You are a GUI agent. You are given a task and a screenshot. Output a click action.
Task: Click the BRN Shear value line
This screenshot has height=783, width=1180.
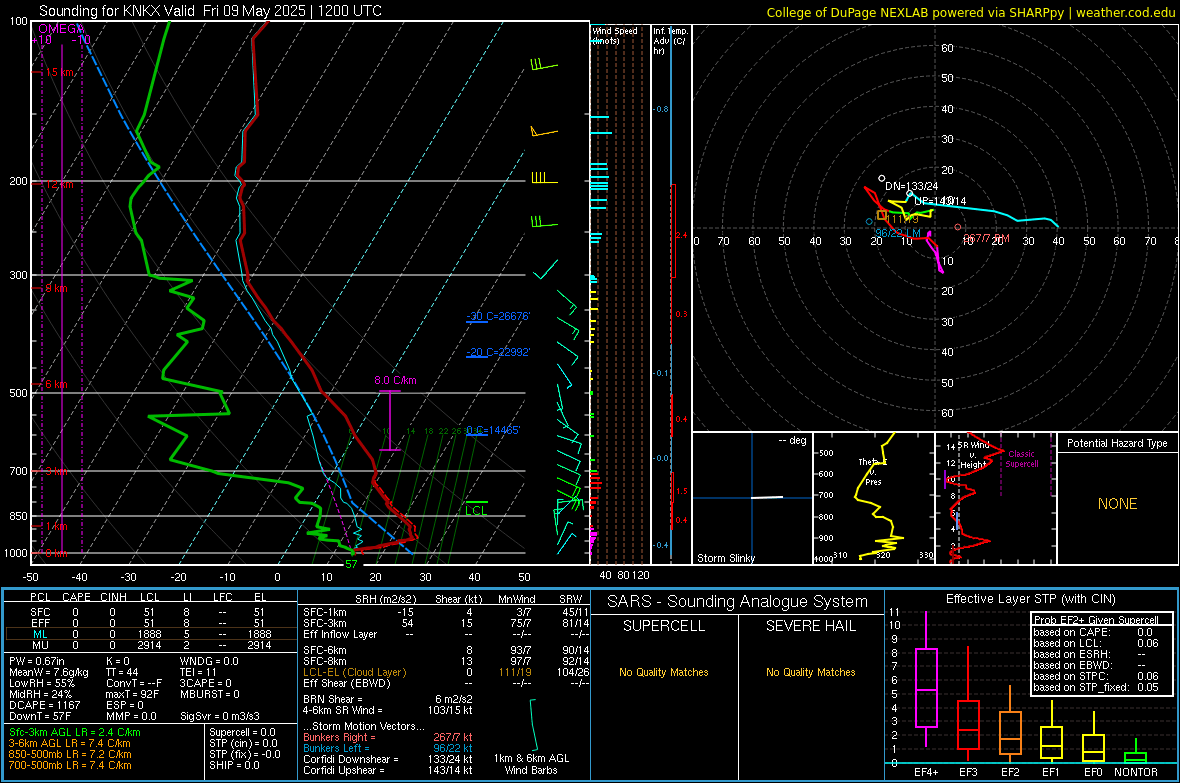tap(387, 699)
